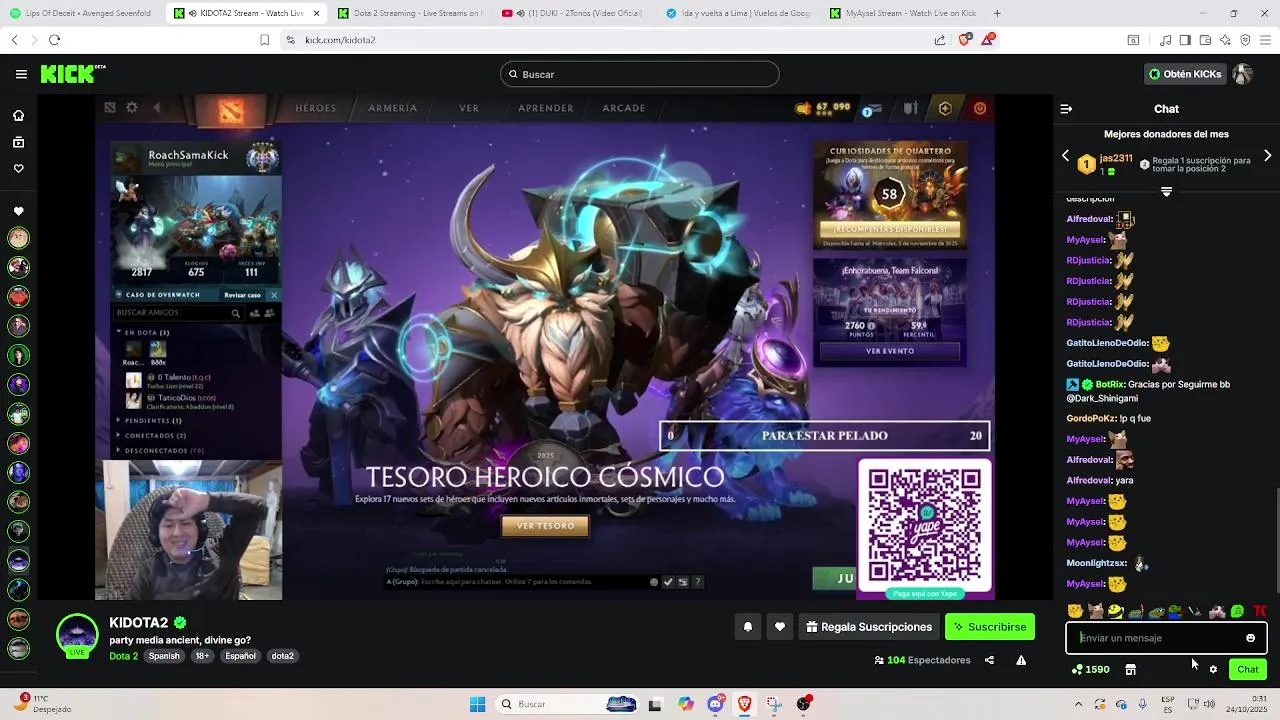Click the KIDOTA2 channel avatar with LIVE badge
Viewport: 1280px width, 720px height.
(77, 636)
